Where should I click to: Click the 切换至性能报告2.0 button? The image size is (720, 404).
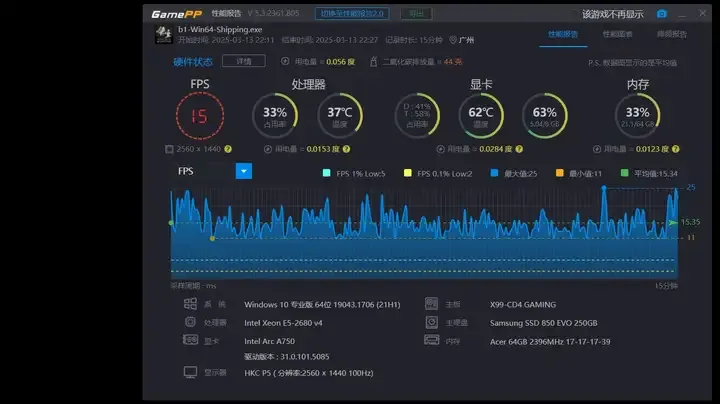click(352, 13)
